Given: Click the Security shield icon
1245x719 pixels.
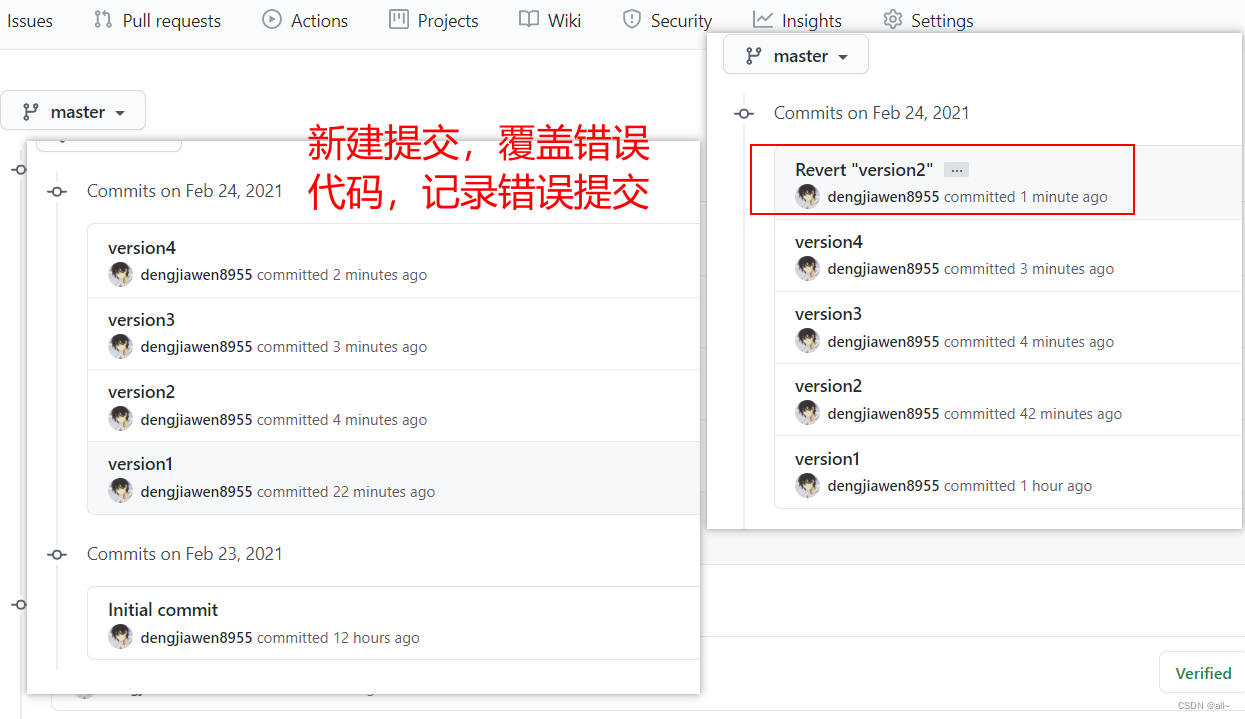Looking at the screenshot, I should (631, 19).
